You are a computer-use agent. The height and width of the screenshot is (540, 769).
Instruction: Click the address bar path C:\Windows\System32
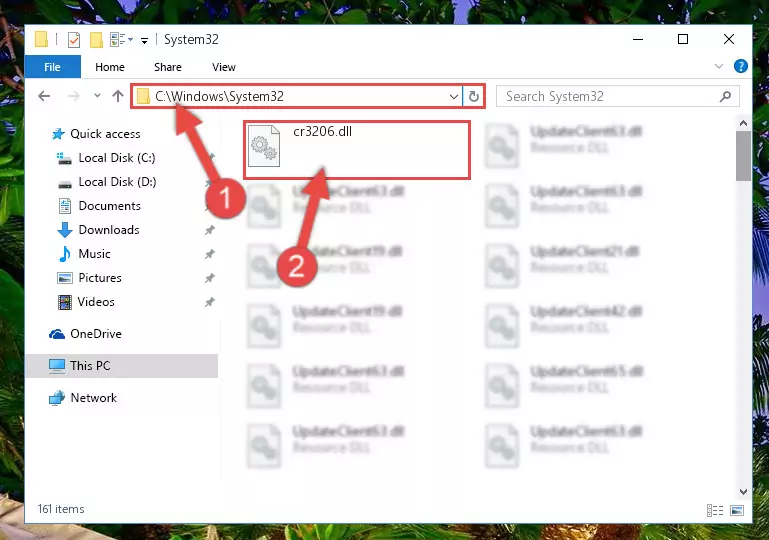219,96
